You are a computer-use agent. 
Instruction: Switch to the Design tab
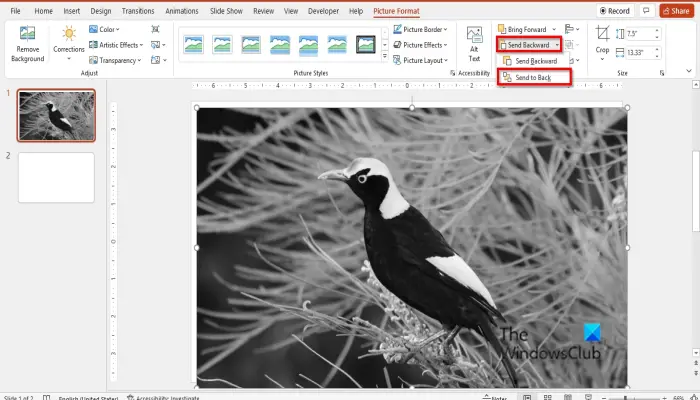click(101, 11)
